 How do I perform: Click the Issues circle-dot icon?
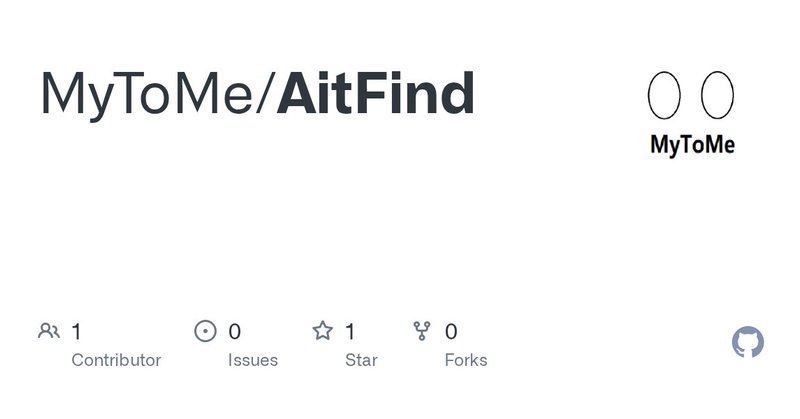205,331
